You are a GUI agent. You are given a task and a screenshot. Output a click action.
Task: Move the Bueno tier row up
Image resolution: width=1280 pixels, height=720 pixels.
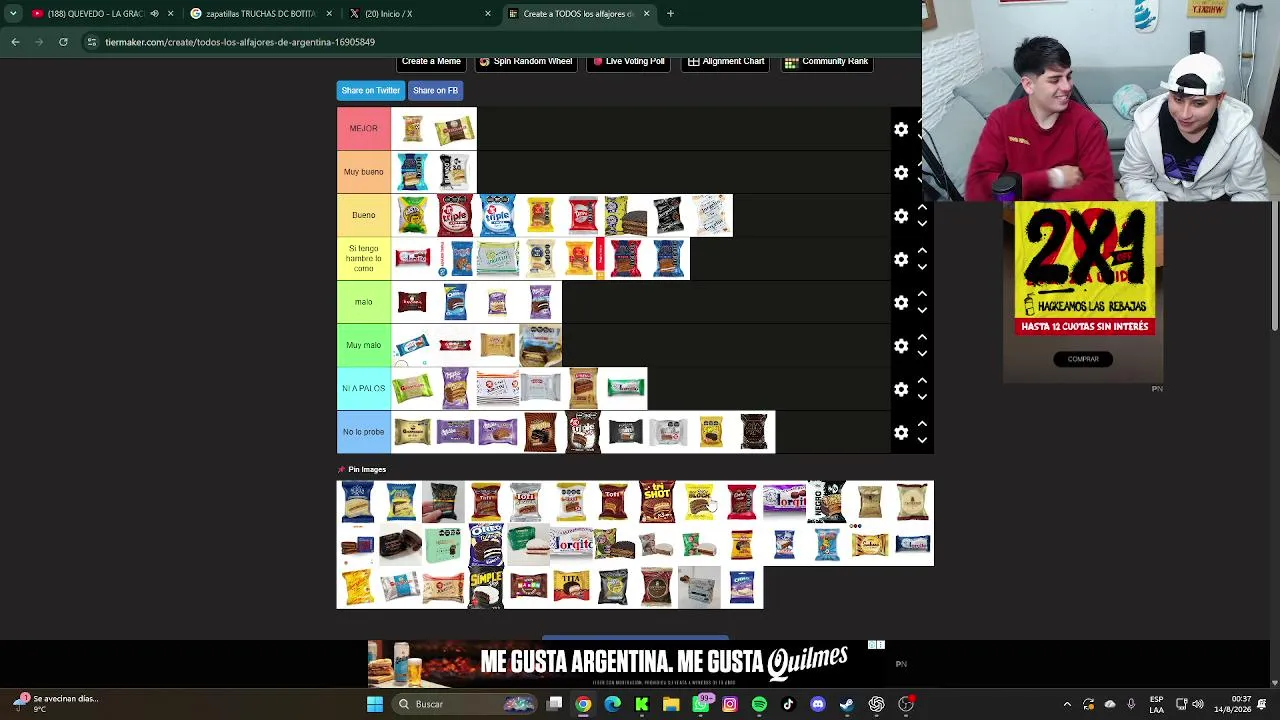(922, 208)
